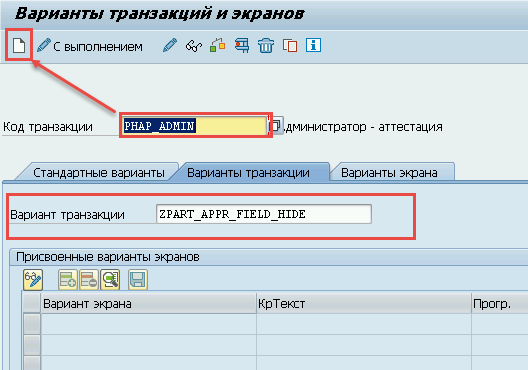Click the 'Вариант экрана' column header
Viewport: 528px width, 370px height.
148,304
